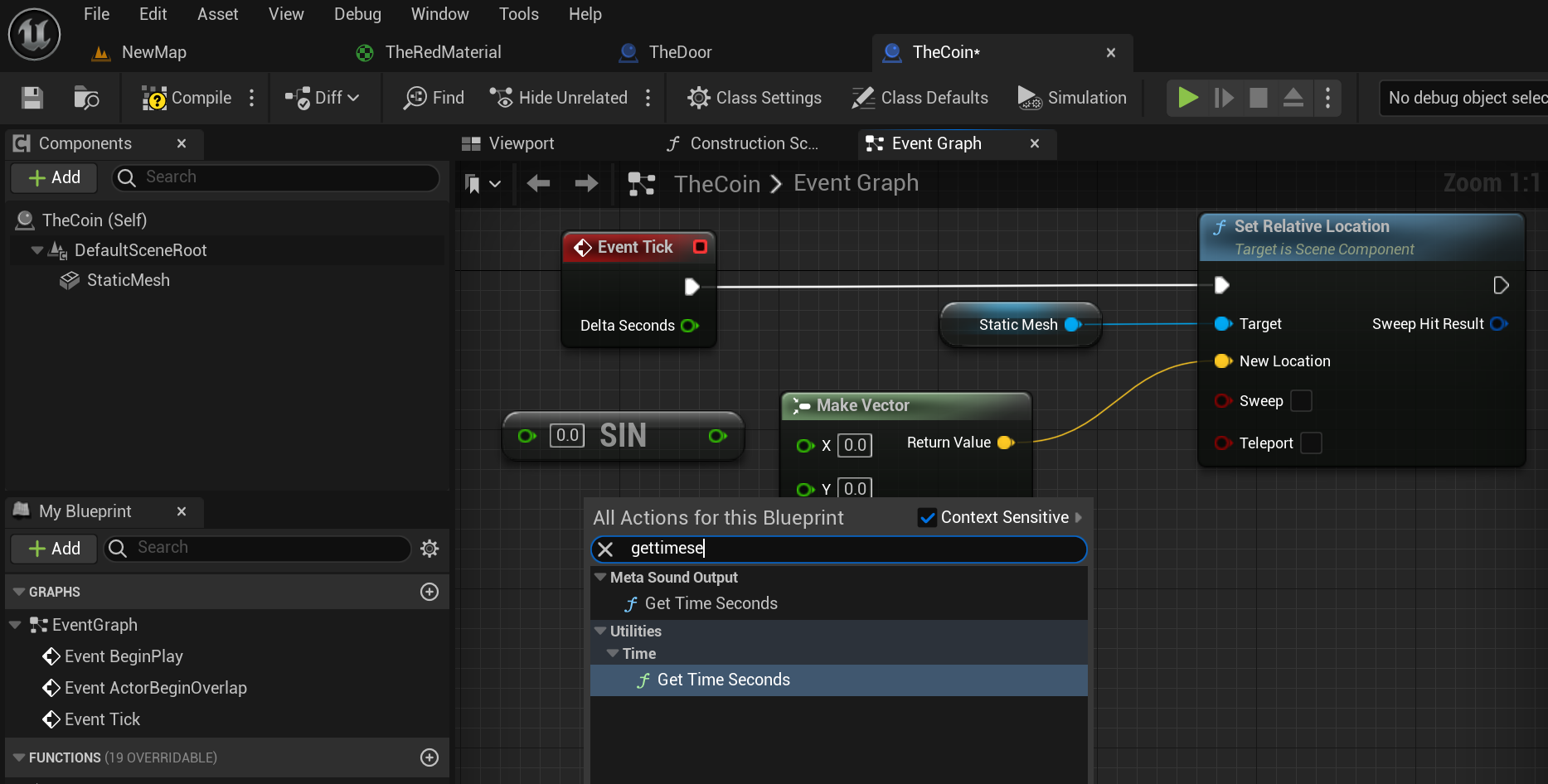
Task: Click the Stop playback square button
Action: [1259, 98]
